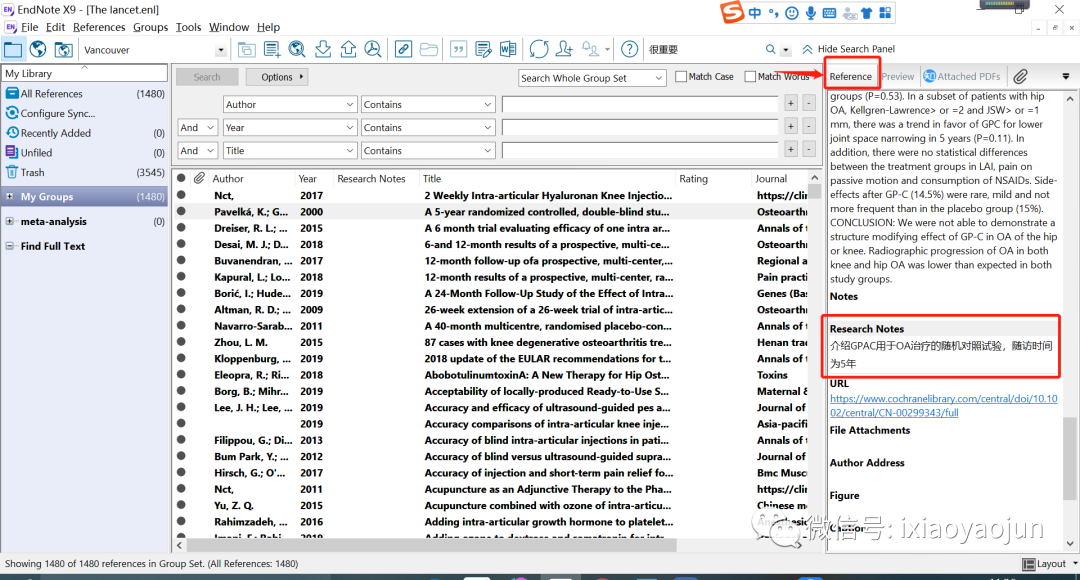Click the Format Bibliography pencil icon

pyautogui.click(x=484, y=50)
